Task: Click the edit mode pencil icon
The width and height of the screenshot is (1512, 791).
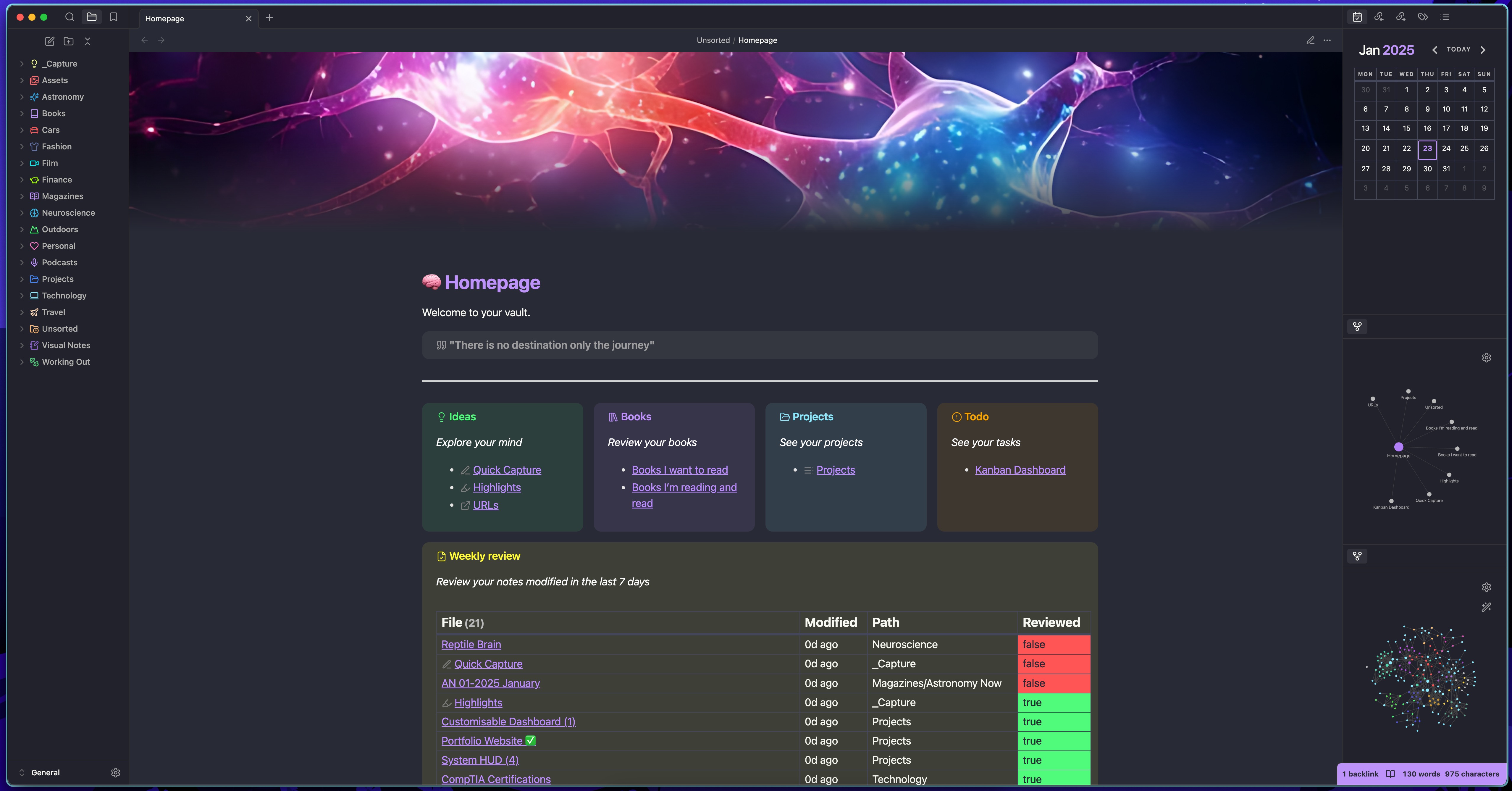Action: click(x=1310, y=40)
